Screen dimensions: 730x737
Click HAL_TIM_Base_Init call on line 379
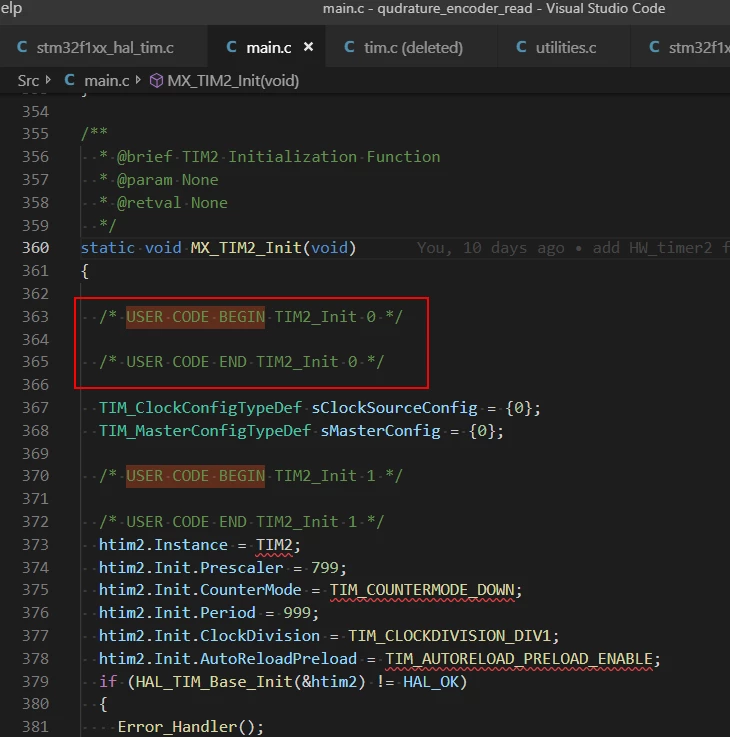(213, 682)
